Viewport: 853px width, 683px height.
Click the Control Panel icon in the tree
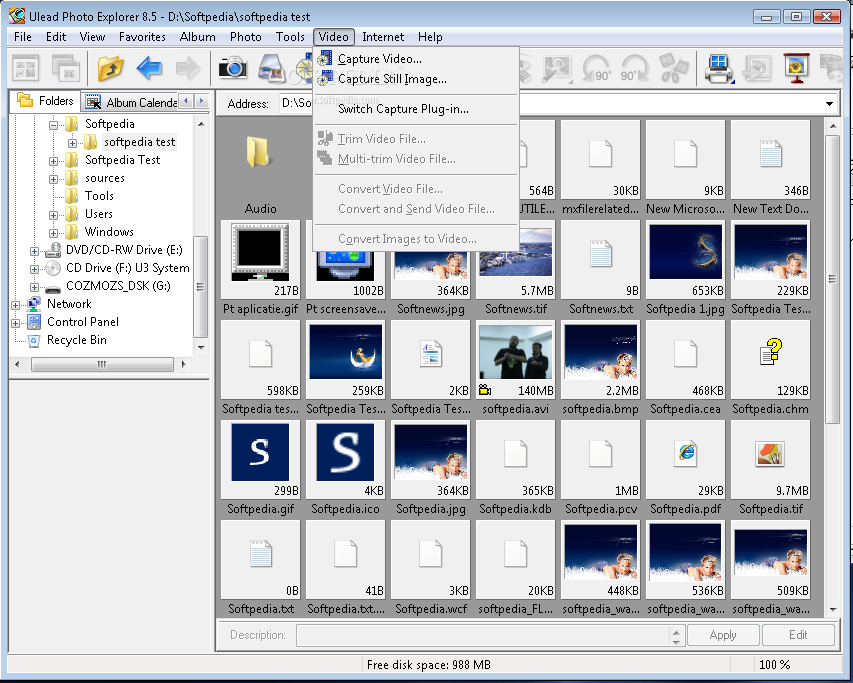point(34,322)
